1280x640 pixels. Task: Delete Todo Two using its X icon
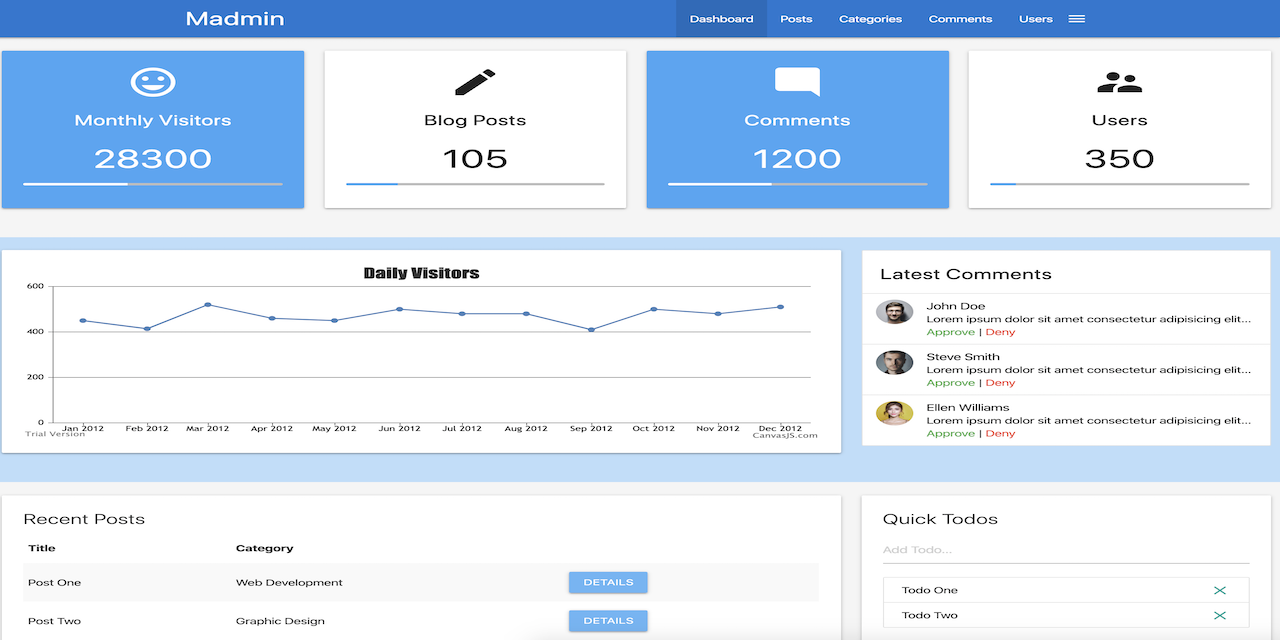point(1219,617)
